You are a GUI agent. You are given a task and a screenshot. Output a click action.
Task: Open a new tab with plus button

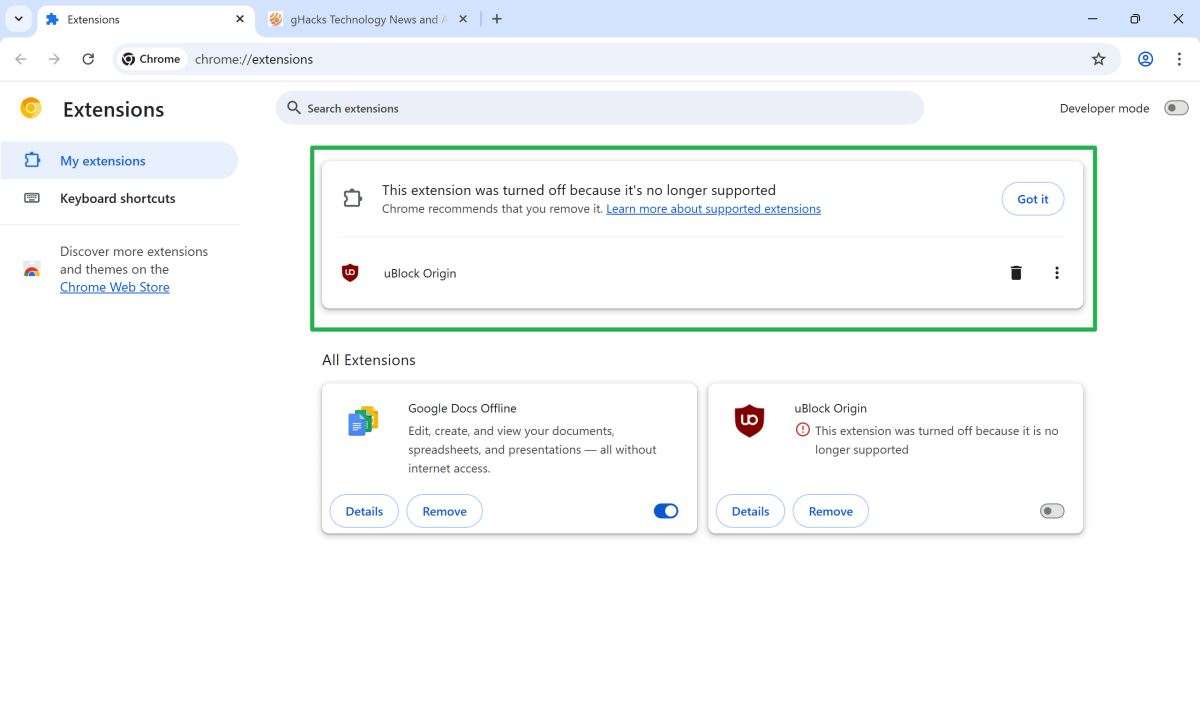[497, 19]
